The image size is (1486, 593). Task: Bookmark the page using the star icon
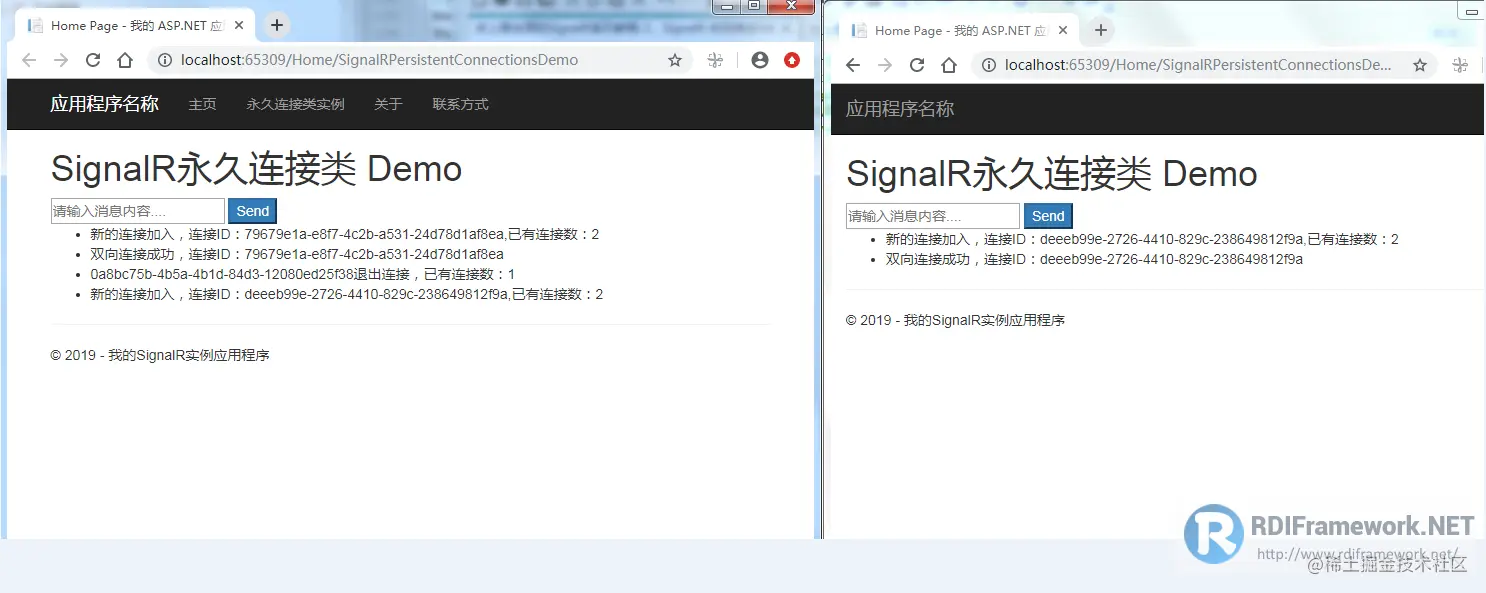coord(675,59)
